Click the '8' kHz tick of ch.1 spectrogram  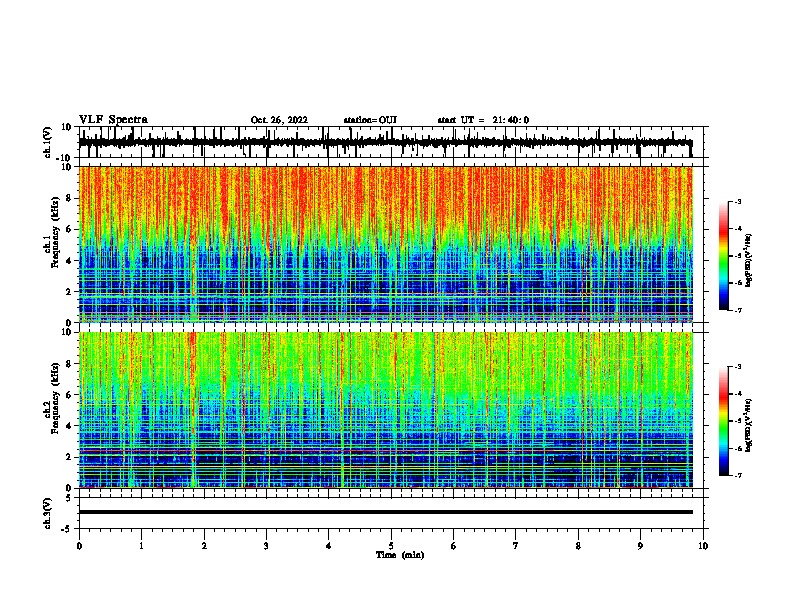[x=69, y=198]
